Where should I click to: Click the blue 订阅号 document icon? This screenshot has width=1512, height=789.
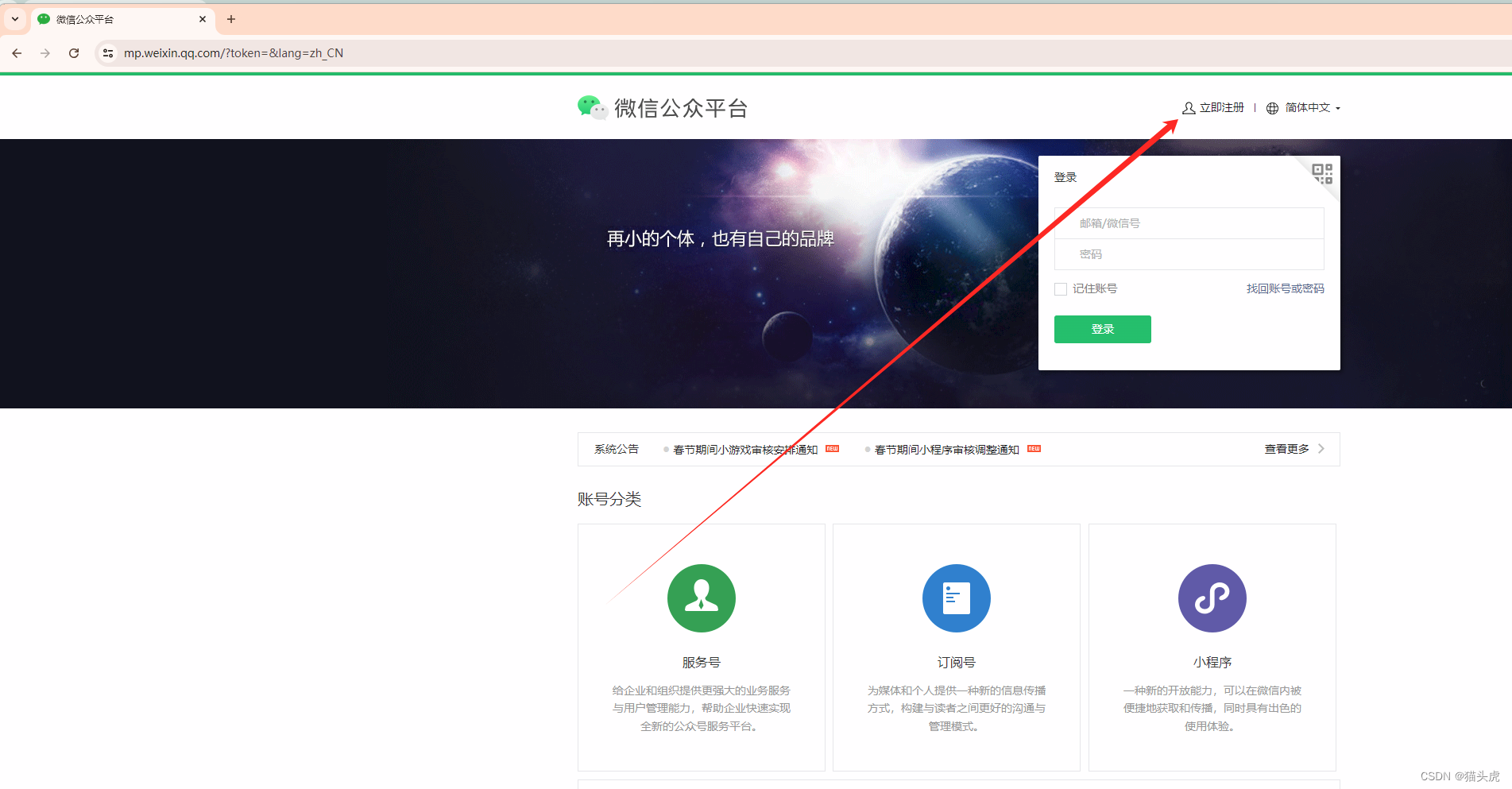pos(957,598)
